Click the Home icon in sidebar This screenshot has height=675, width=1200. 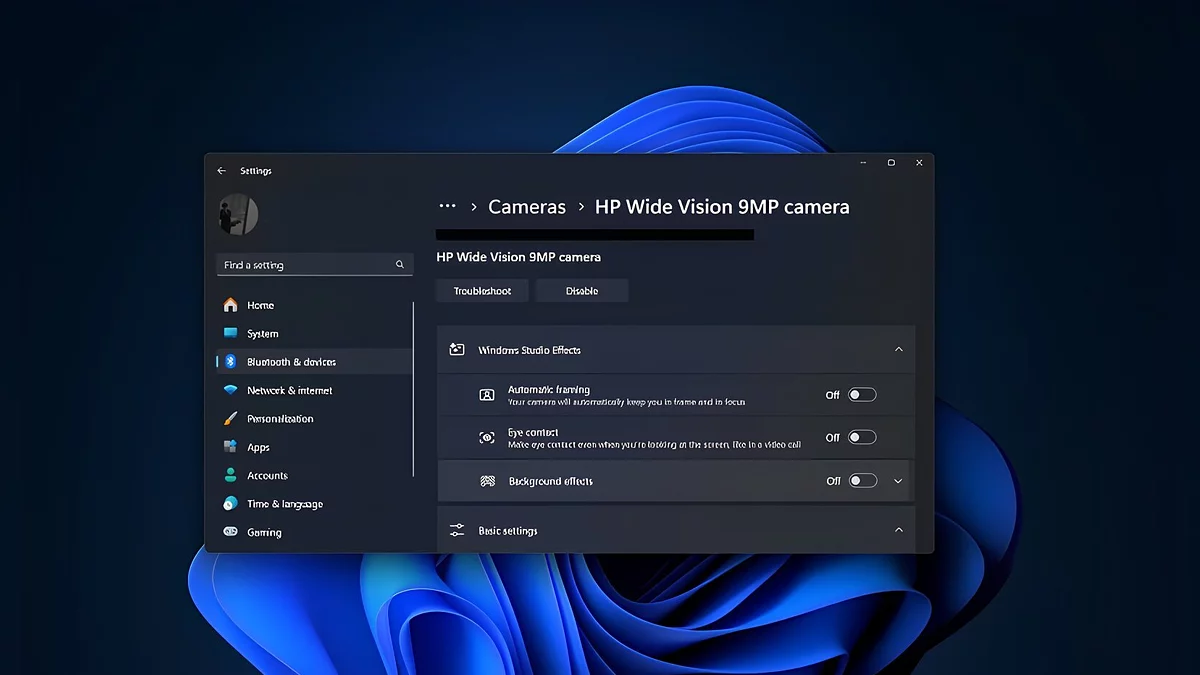pos(230,305)
